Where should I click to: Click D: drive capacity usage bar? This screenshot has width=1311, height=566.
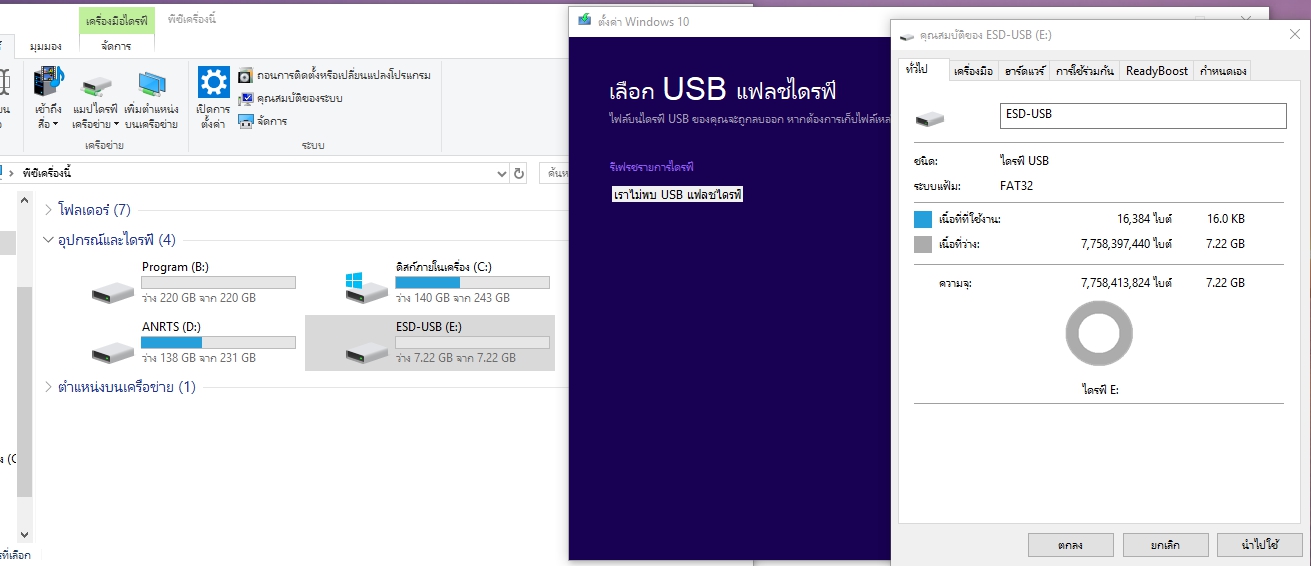(x=219, y=342)
